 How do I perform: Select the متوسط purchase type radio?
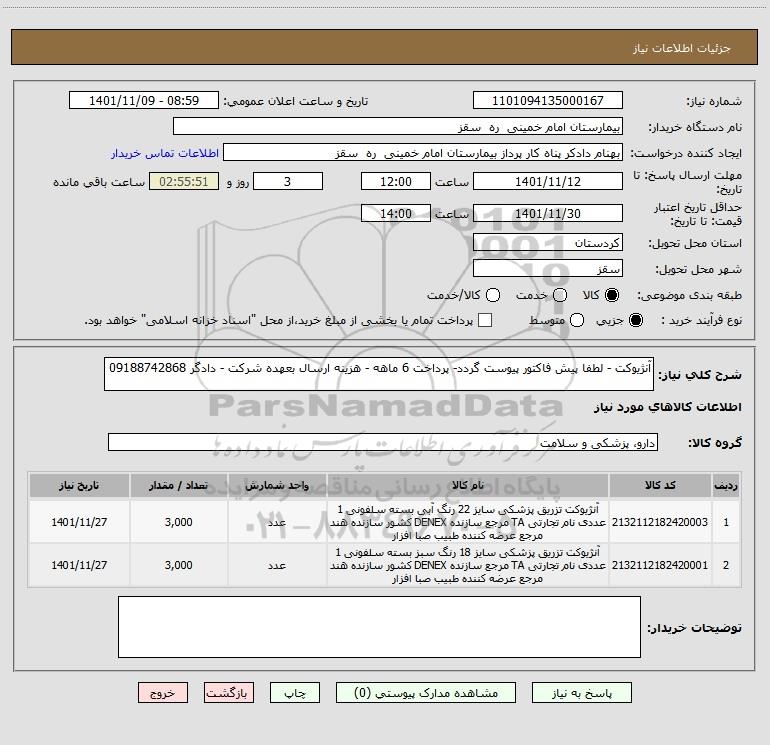[x=577, y=320]
